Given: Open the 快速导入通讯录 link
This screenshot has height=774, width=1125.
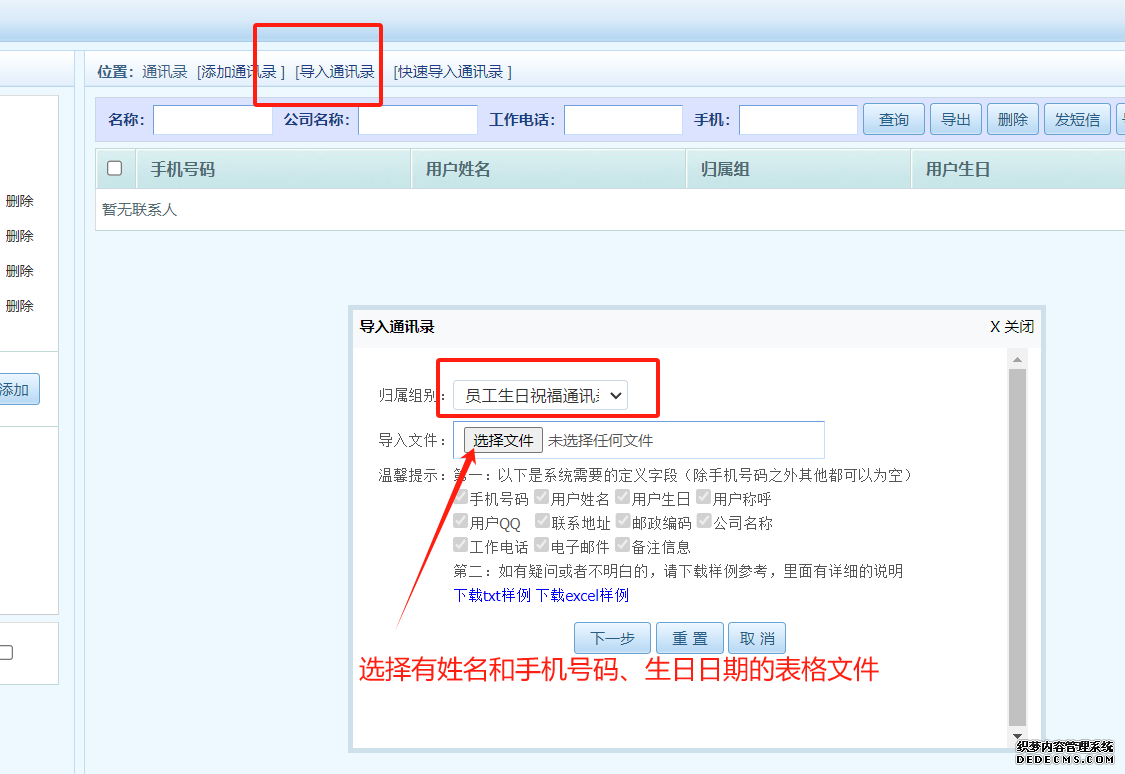Looking at the screenshot, I should [452, 72].
